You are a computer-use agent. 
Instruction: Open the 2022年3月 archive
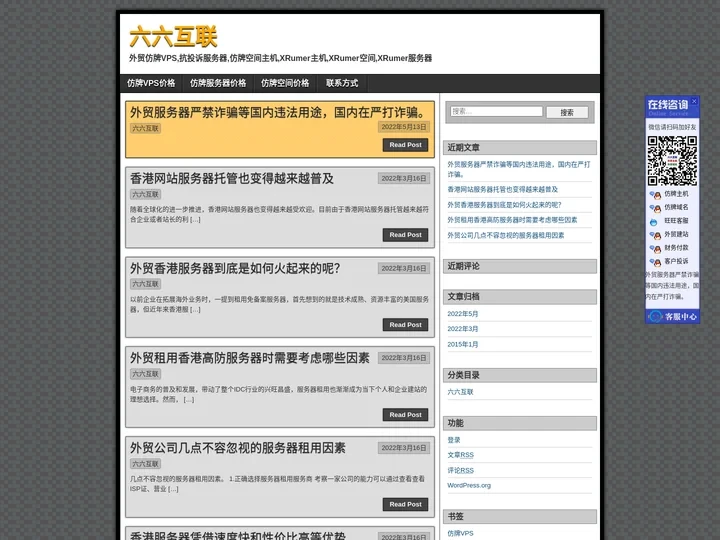pos(463,329)
